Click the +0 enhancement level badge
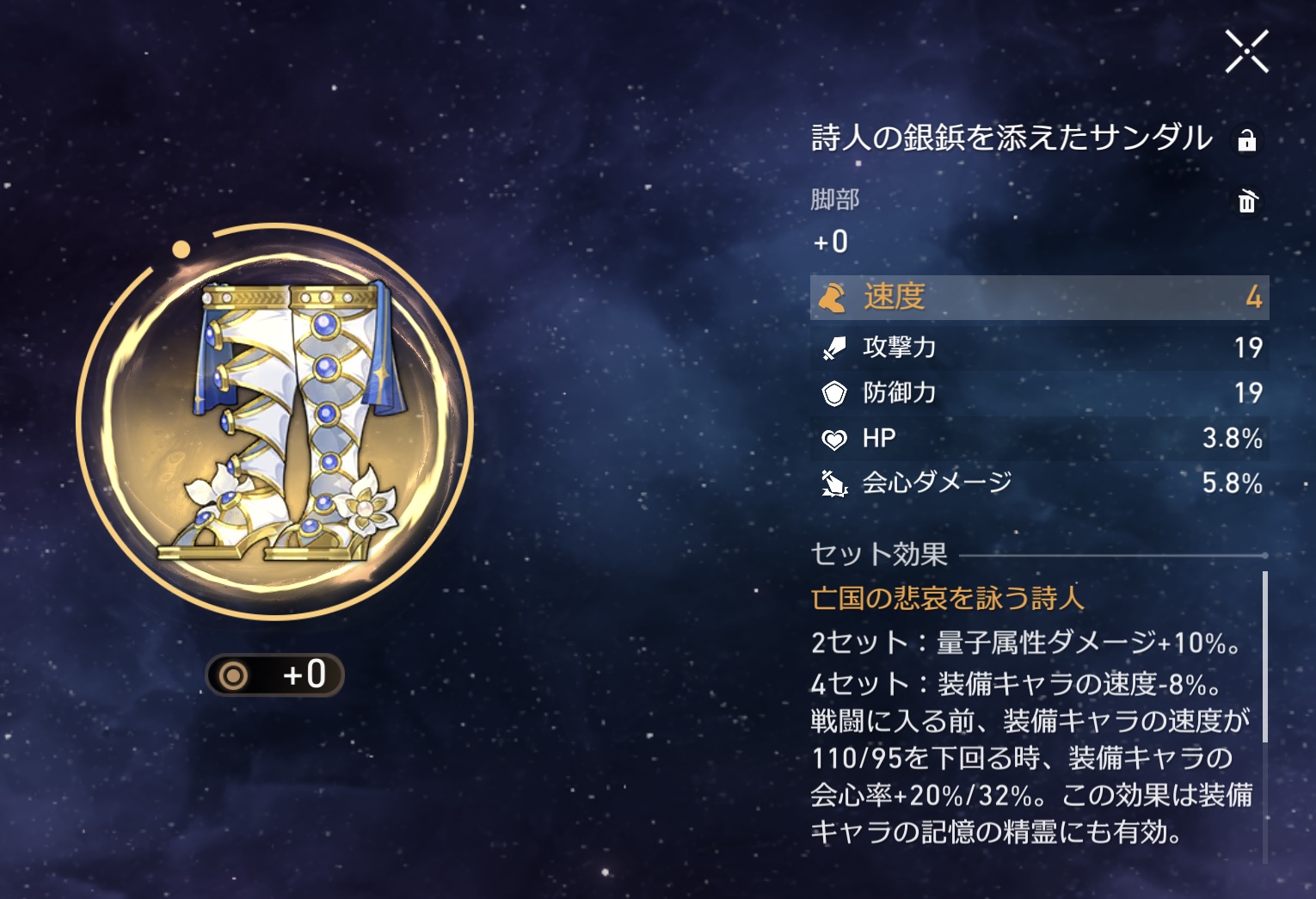 275,674
